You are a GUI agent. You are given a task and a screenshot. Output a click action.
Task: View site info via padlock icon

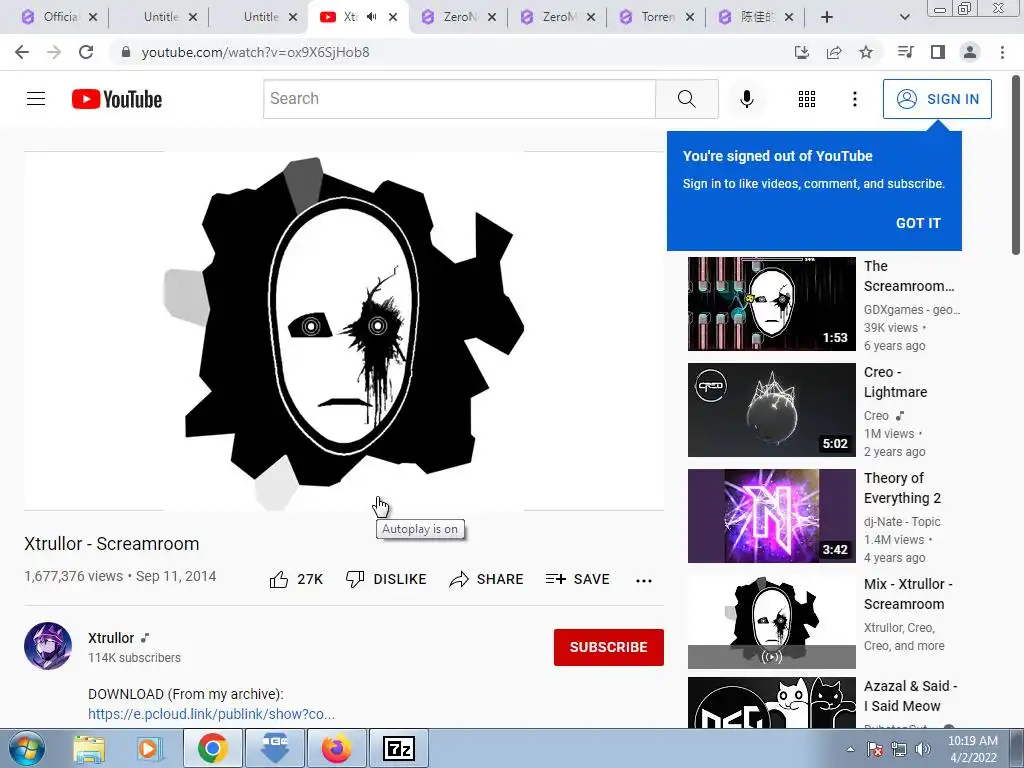point(126,52)
